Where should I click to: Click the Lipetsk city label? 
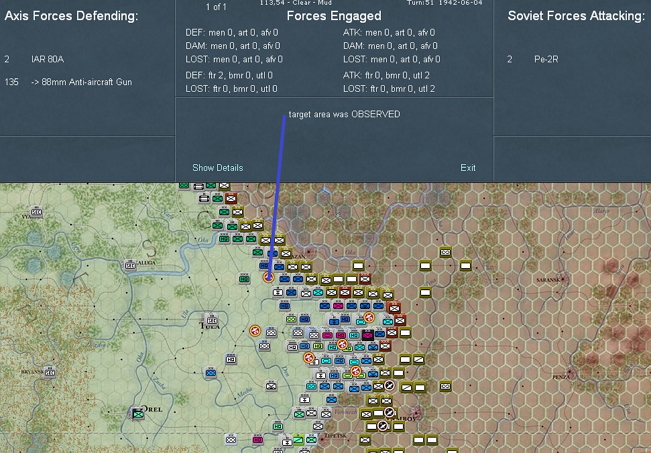click(x=335, y=436)
